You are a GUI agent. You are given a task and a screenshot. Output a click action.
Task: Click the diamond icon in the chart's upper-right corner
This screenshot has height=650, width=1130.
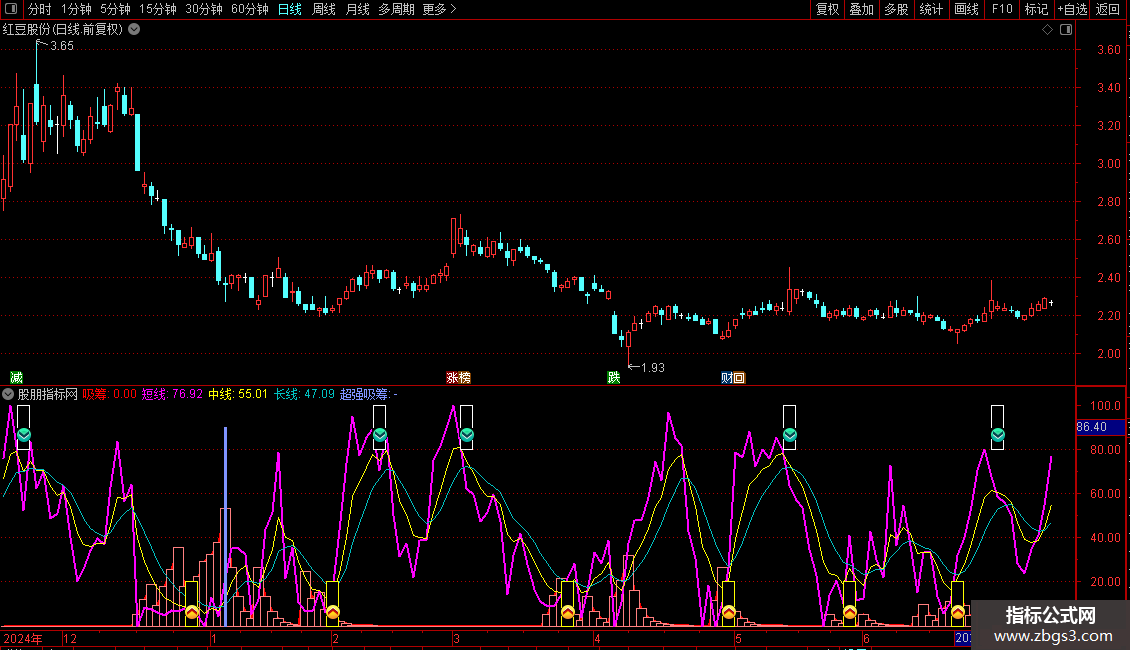coord(1047,30)
